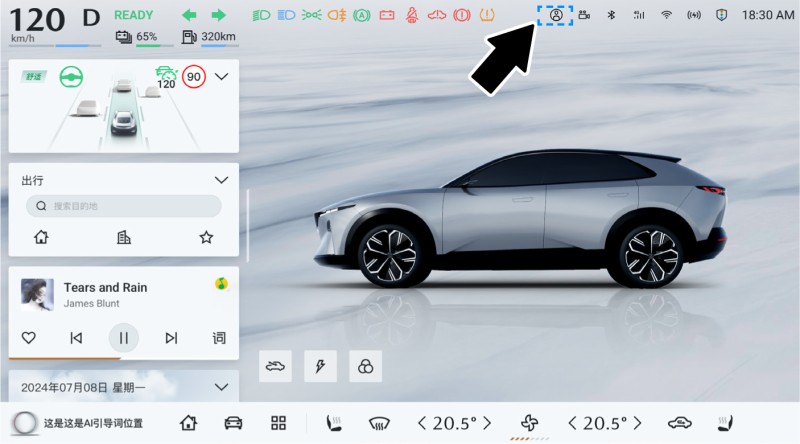
Task: Tap the left turn signal arrow
Action: [x=189, y=15]
